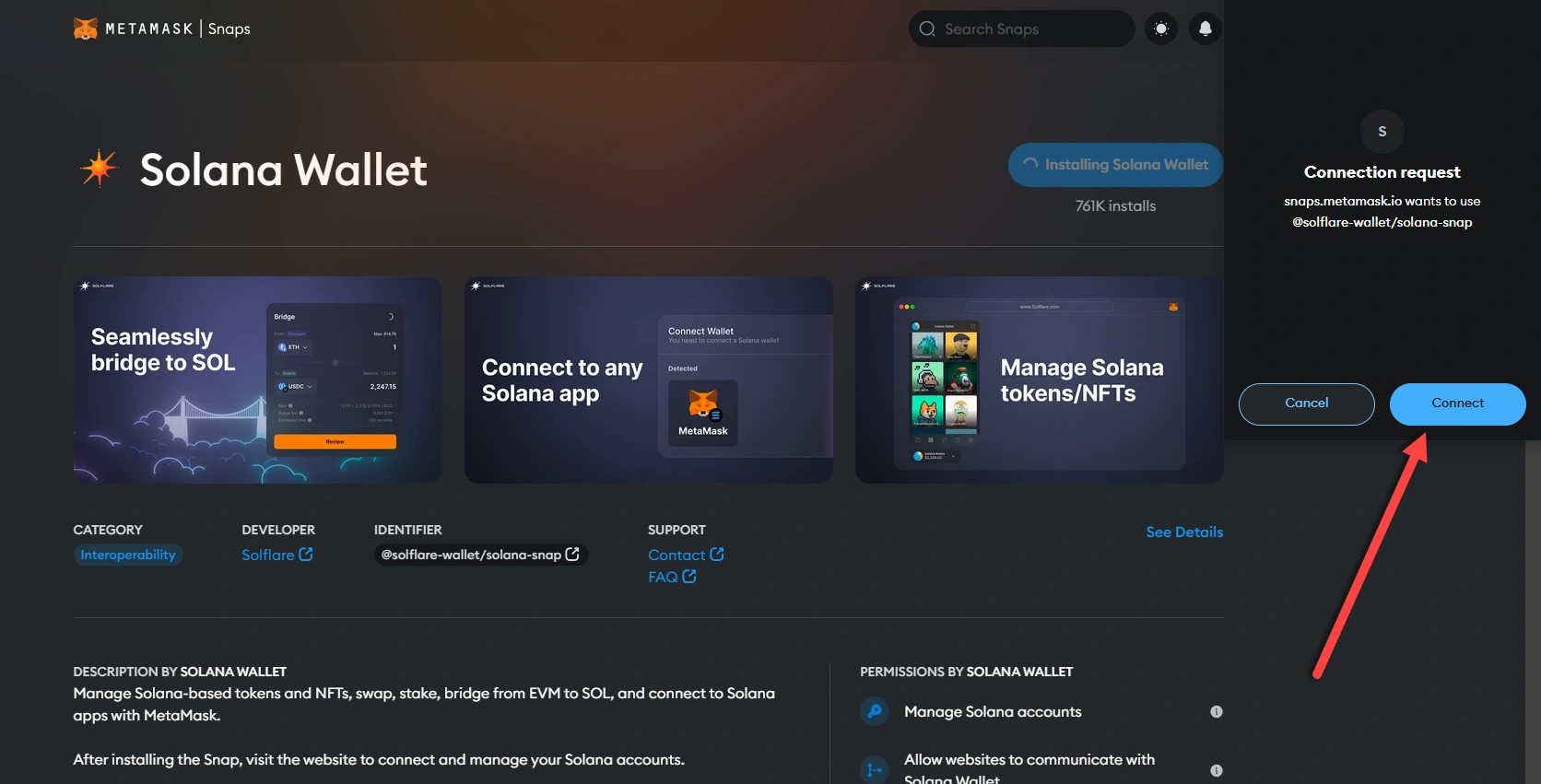This screenshot has height=784, width=1541.
Task: Click Connect in connection request
Action: pos(1458,404)
